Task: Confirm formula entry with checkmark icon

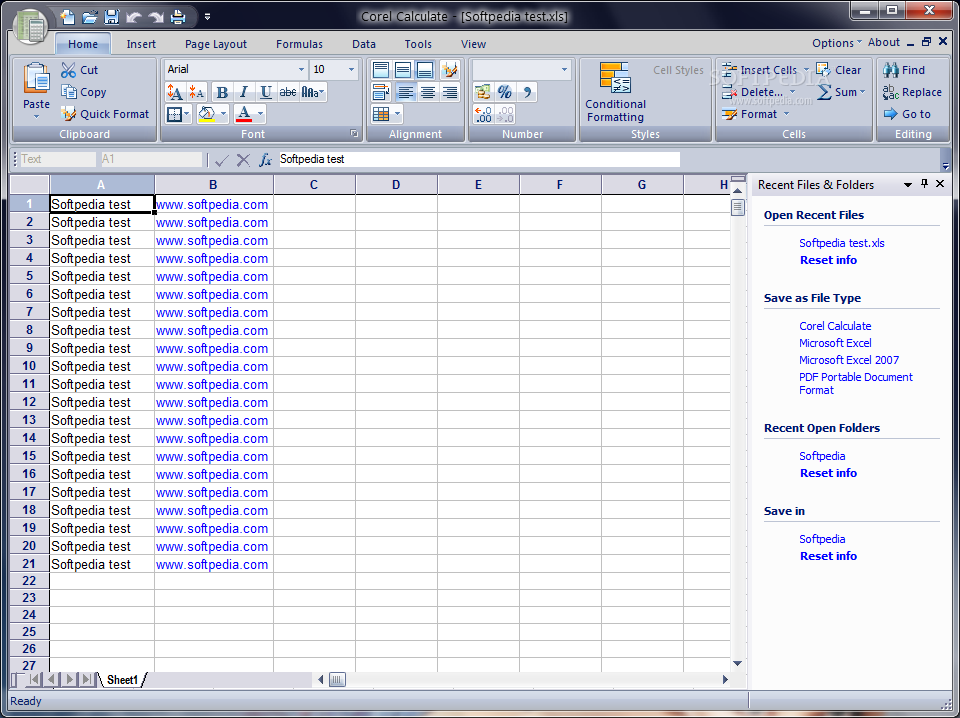Action: click(222, 160)
